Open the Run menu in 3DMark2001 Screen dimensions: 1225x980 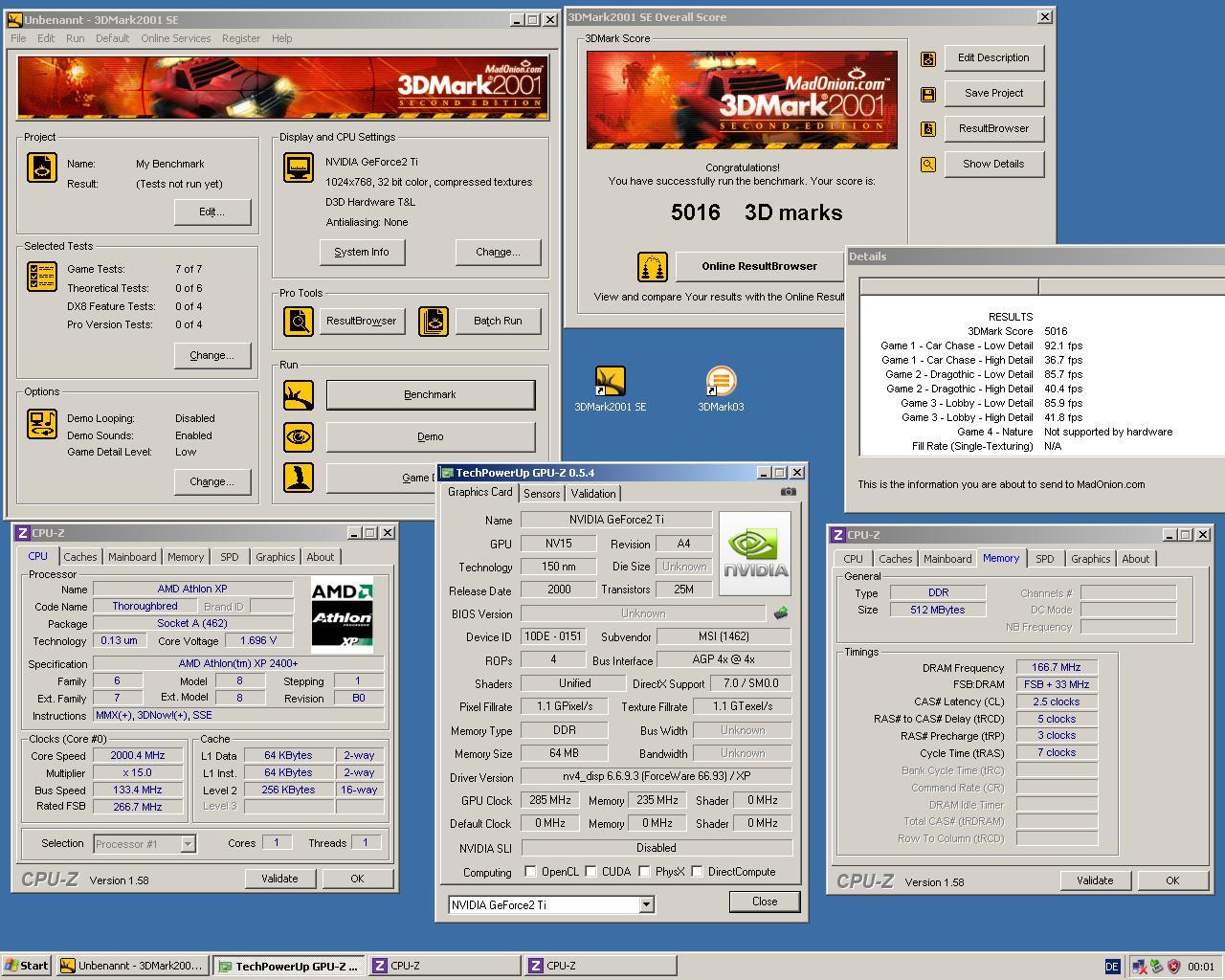coord(75,38)
